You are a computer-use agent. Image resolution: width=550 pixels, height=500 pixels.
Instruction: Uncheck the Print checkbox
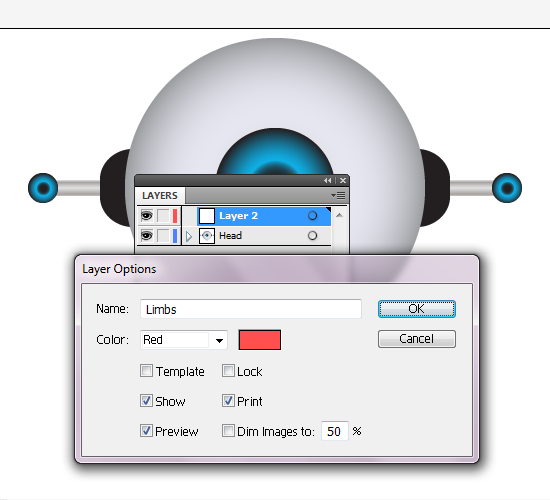click(x=228, y=401)
